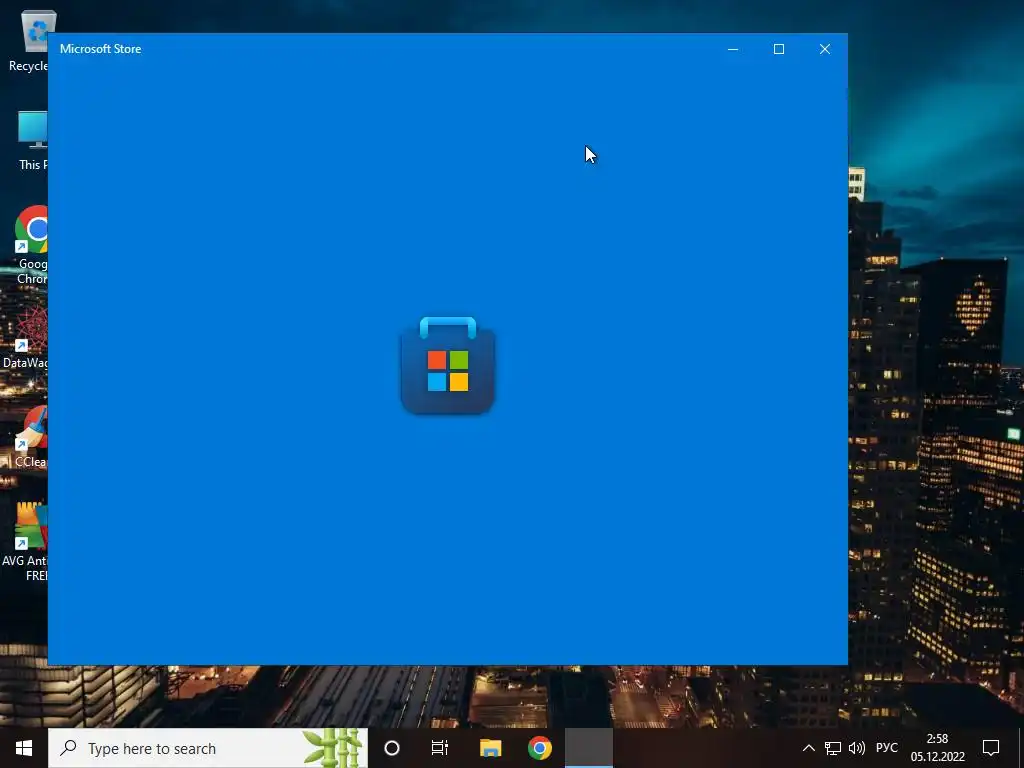The image size is (1024, 768).
Task: Open Task View on the taskbar
Action: (440, 748)
